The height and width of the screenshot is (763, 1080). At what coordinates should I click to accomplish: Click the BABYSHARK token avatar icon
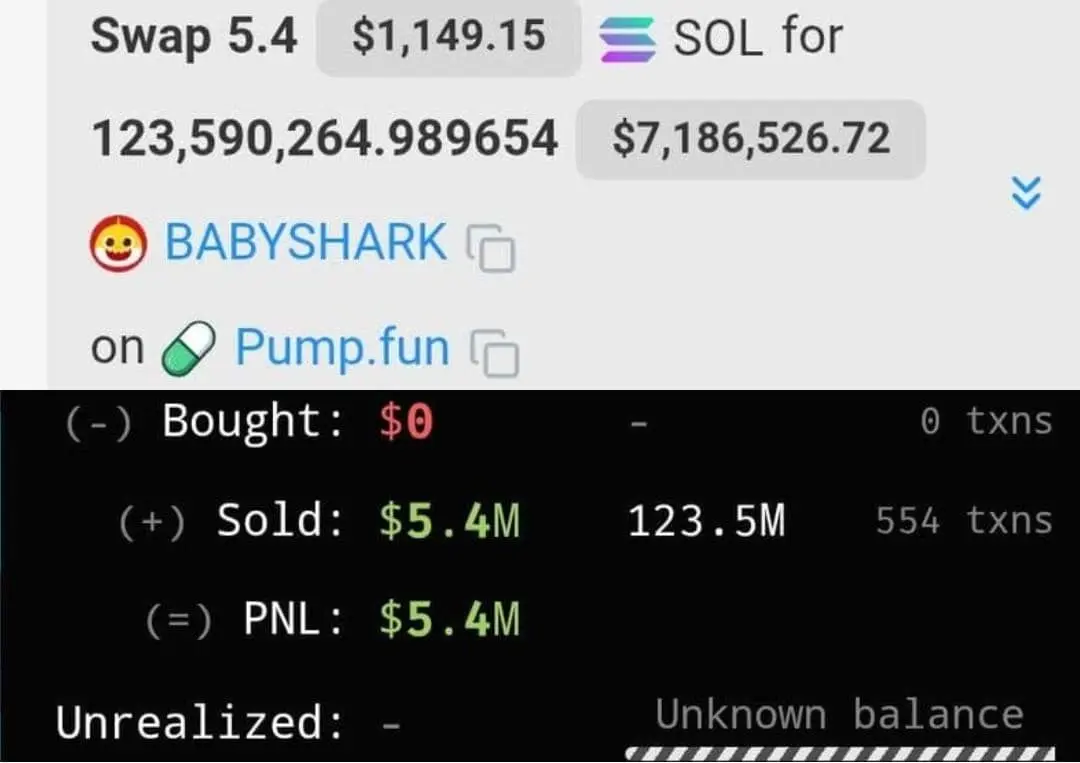click(x=118, y=244)
